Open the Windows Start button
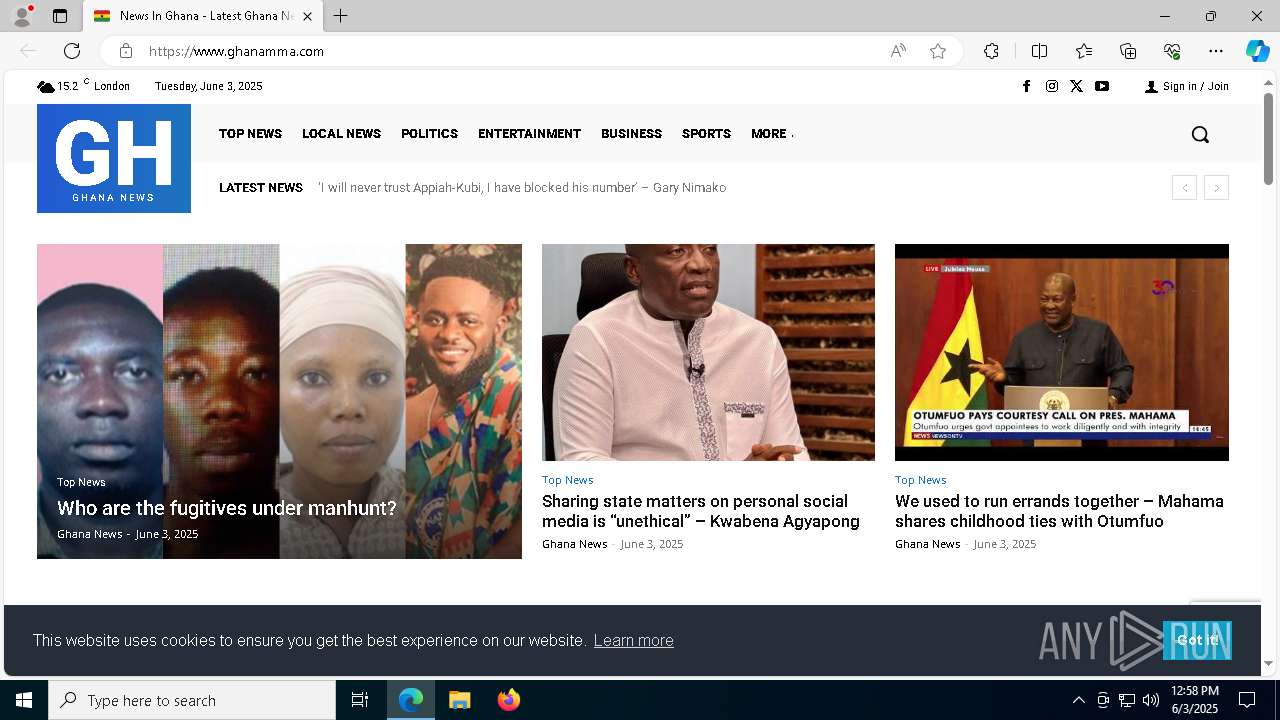 [x=24, y=700]
